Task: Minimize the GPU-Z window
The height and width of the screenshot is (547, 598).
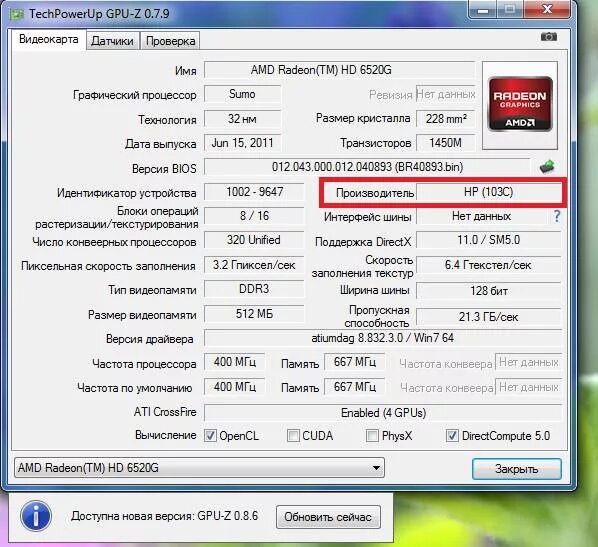Action: [x=483, y=10]
